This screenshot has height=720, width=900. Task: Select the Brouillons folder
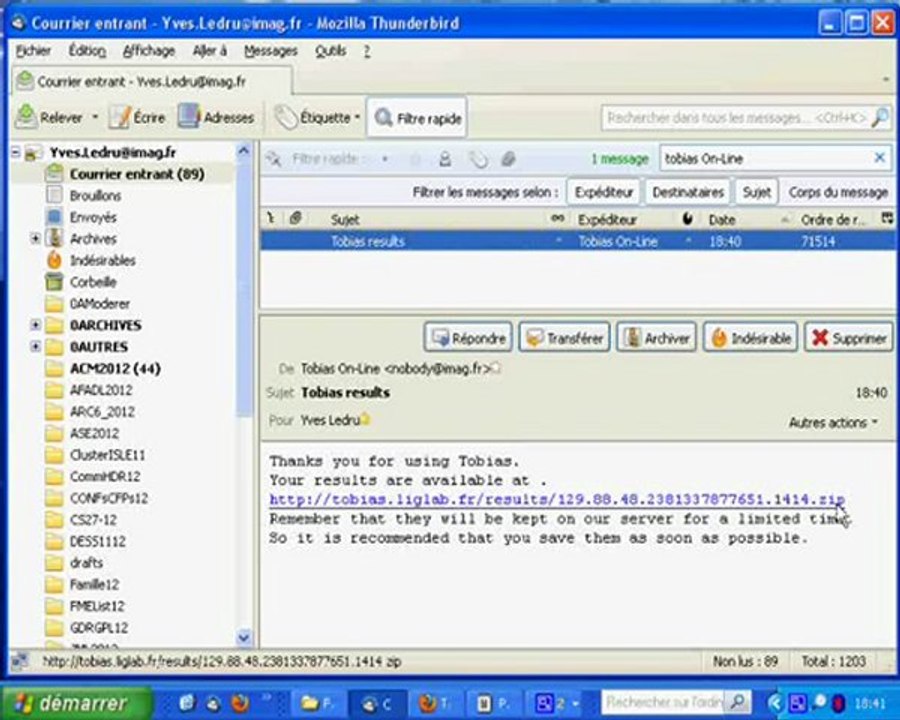pos(95,196)
